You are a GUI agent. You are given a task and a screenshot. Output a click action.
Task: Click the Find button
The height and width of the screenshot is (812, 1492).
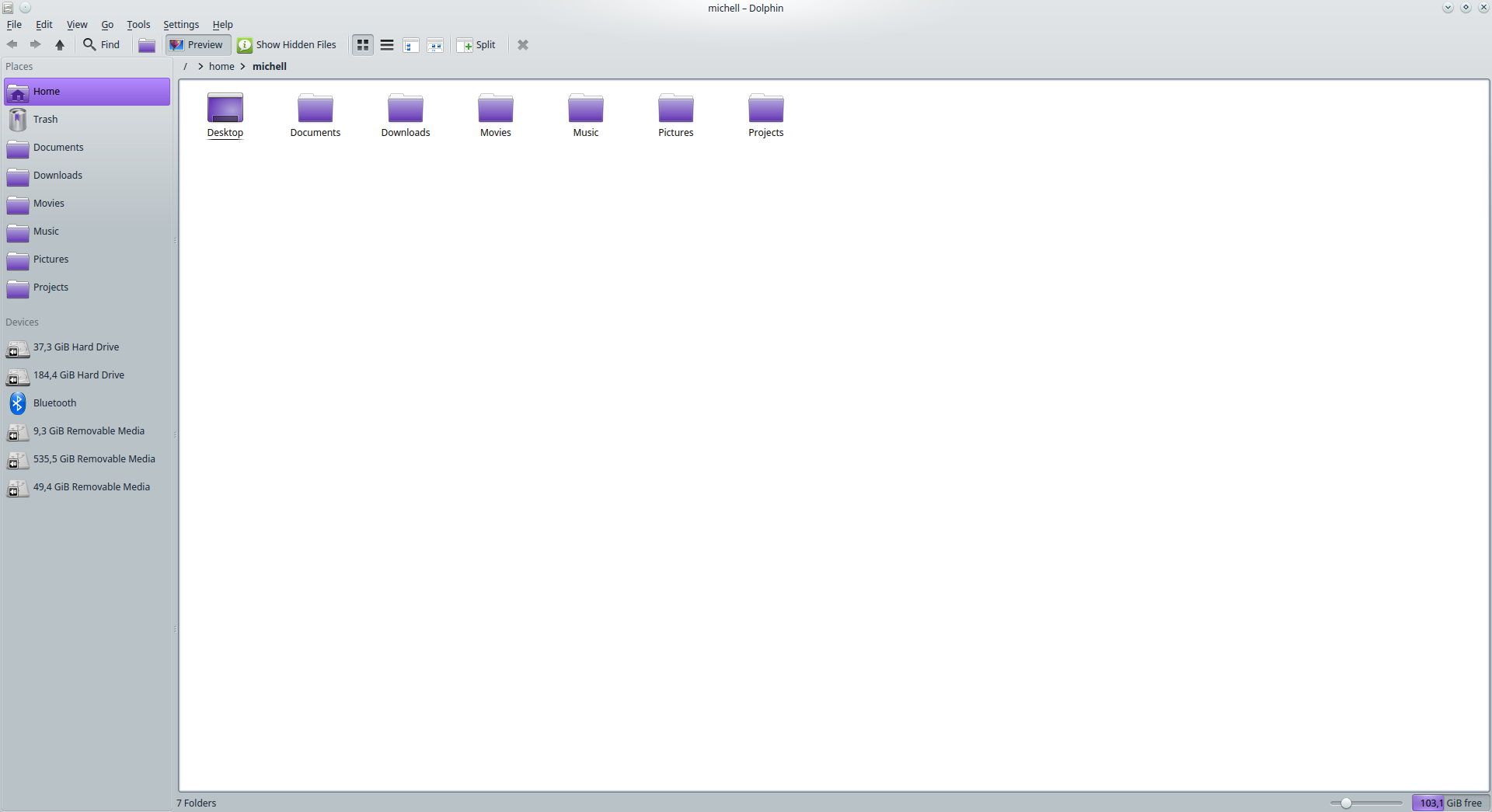pyautogui.click(x=102, y=45)
